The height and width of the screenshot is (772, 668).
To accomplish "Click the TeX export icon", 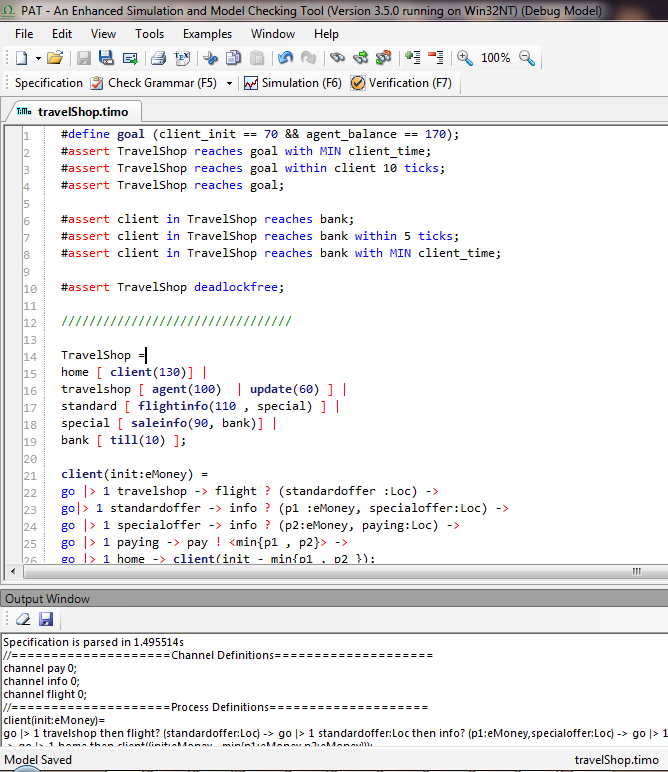I will [182, 58].
